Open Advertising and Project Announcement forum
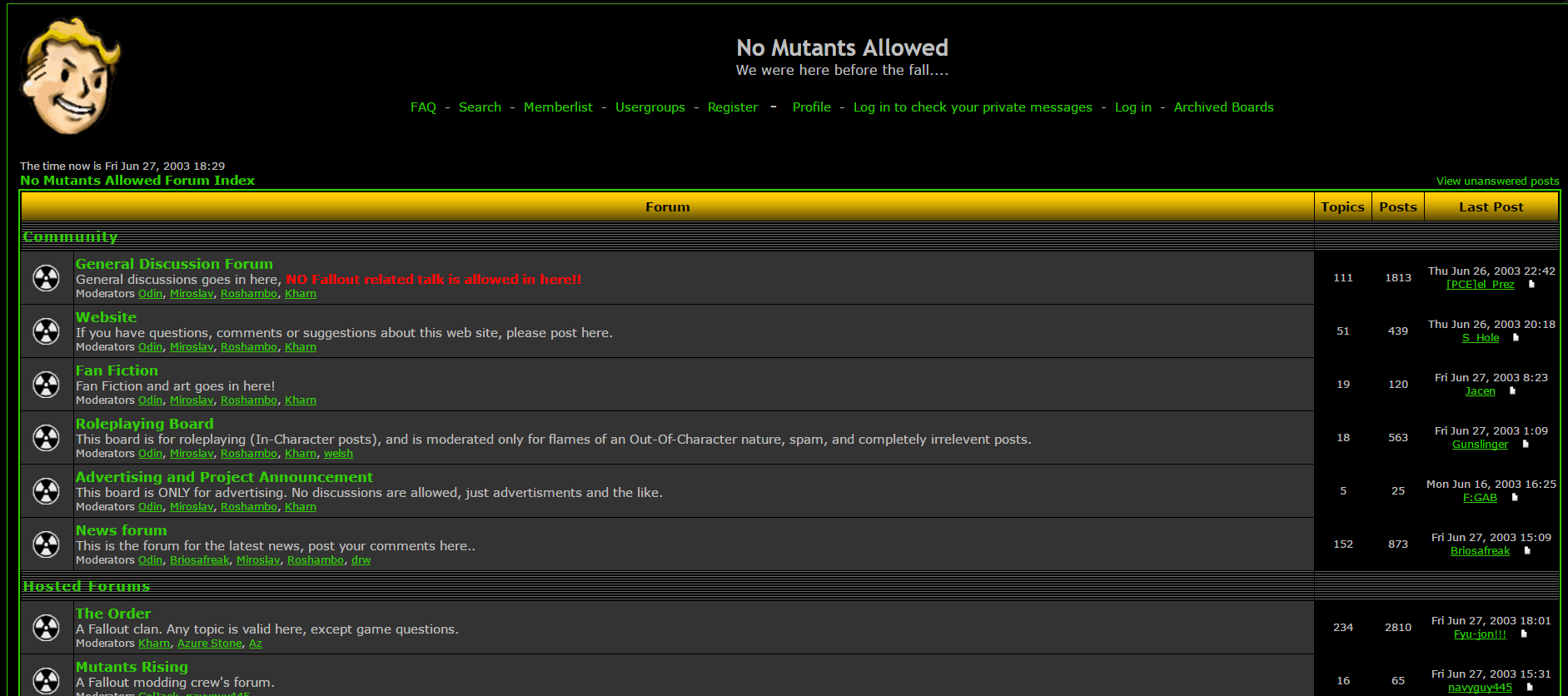 (224, 477)
